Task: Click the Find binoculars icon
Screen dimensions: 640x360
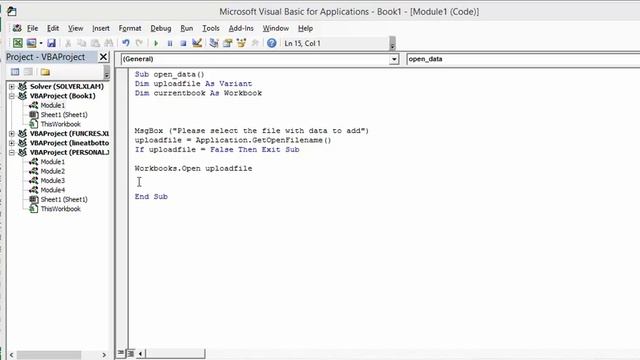Action: [x=109, y=43]
